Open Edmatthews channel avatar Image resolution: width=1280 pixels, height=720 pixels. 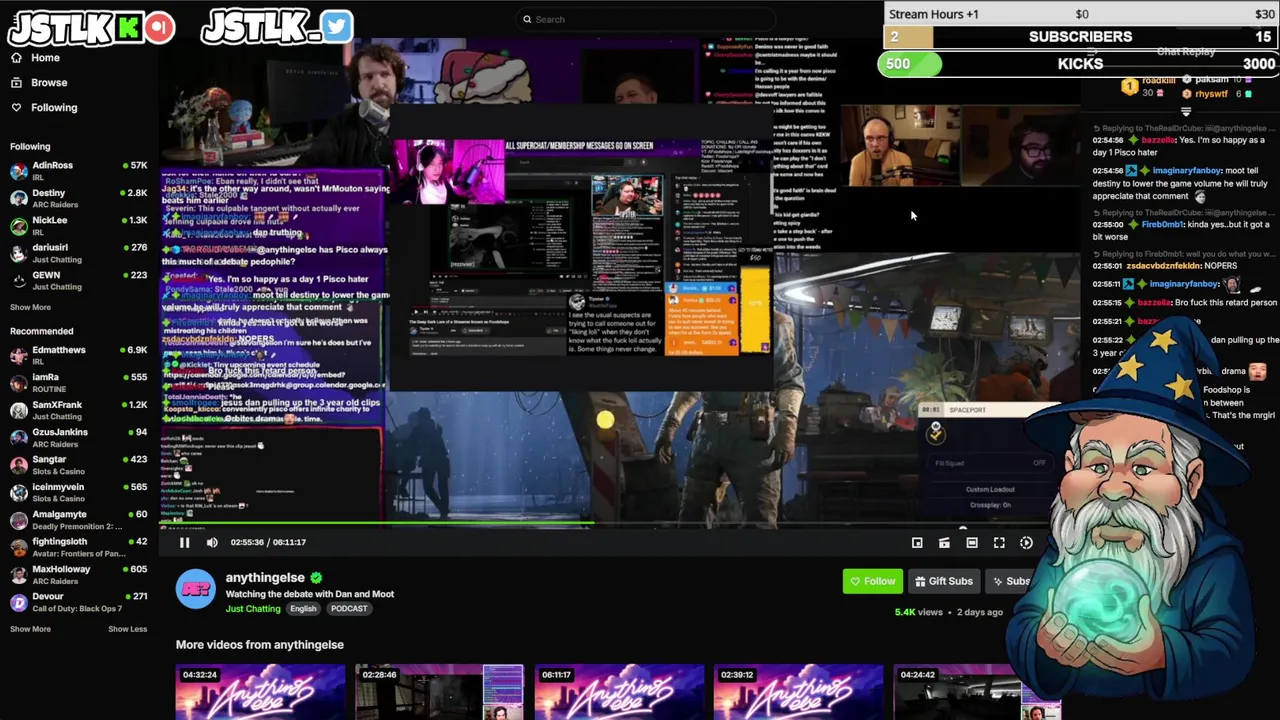(x=18, y=355)
